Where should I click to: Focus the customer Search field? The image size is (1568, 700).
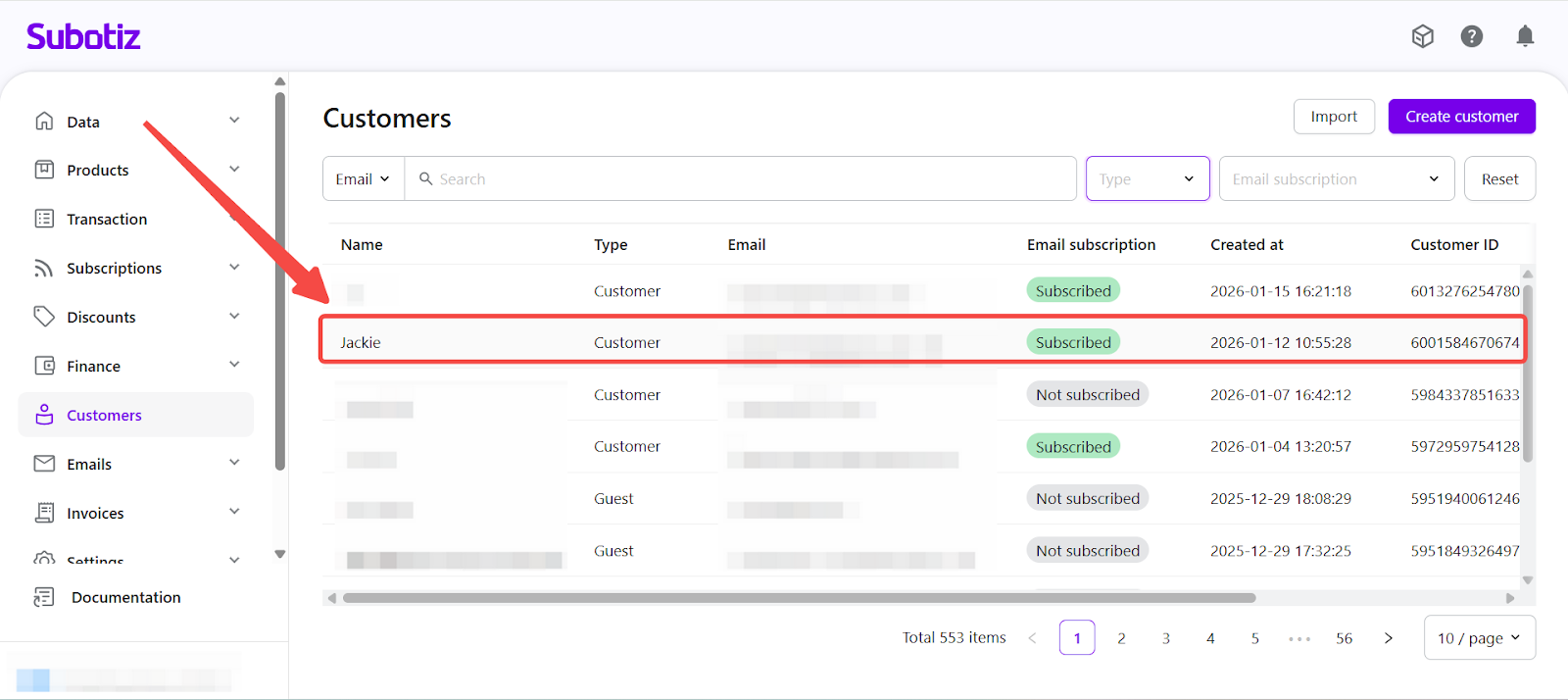tap(745, 178)
